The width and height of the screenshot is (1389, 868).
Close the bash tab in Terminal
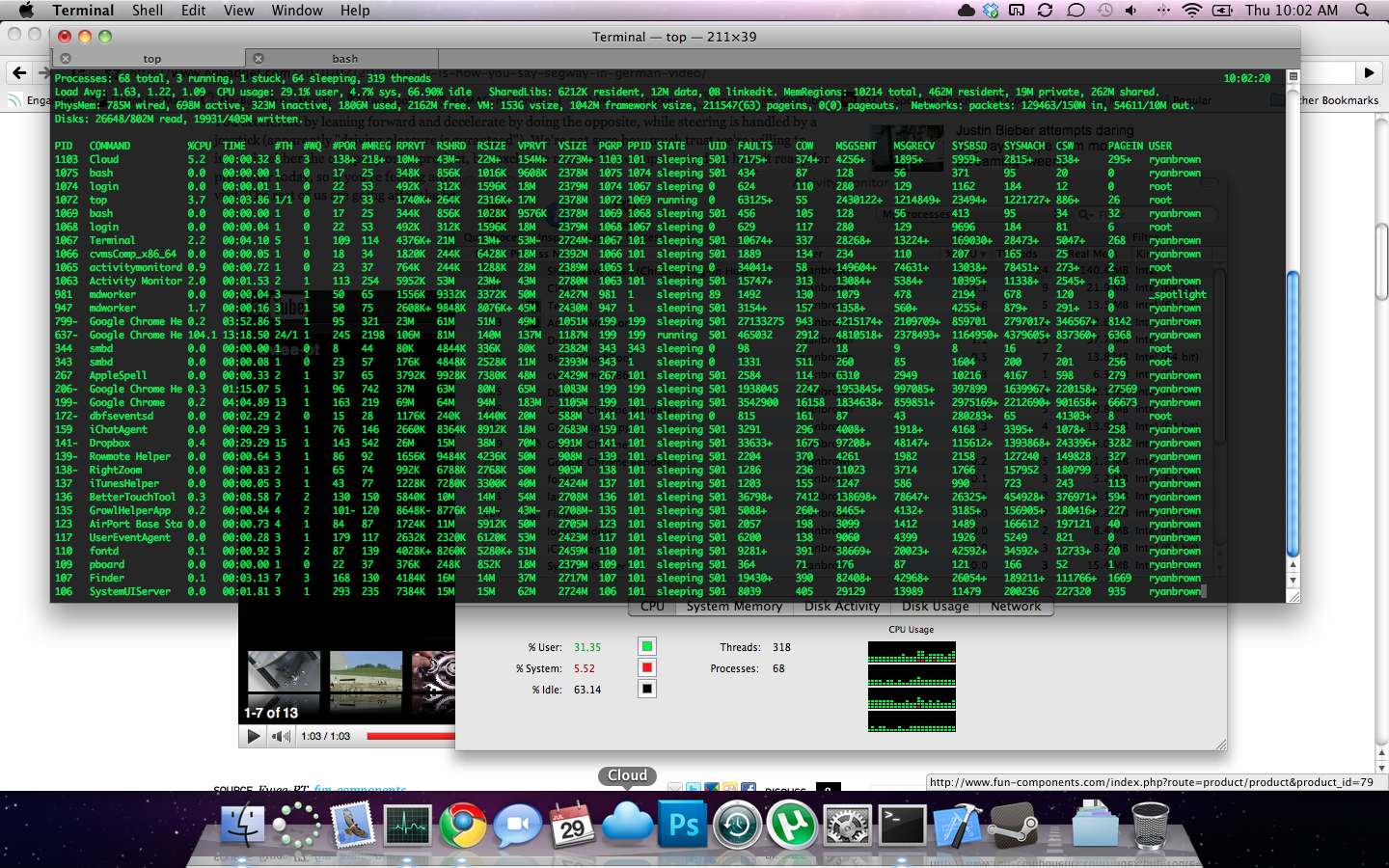pos(258,59)
